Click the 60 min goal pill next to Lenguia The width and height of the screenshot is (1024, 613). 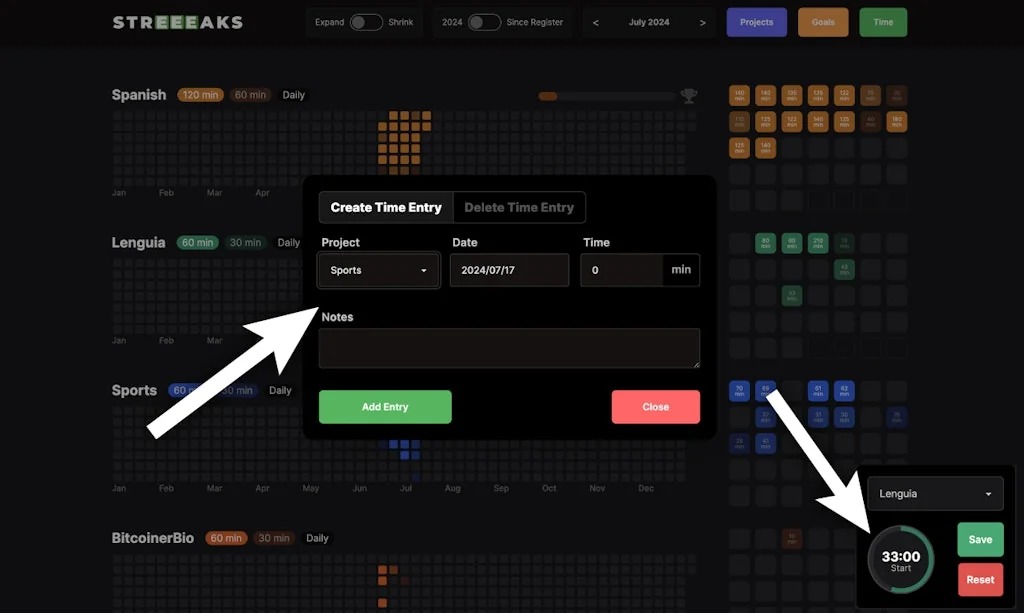[x=197, y=242]
